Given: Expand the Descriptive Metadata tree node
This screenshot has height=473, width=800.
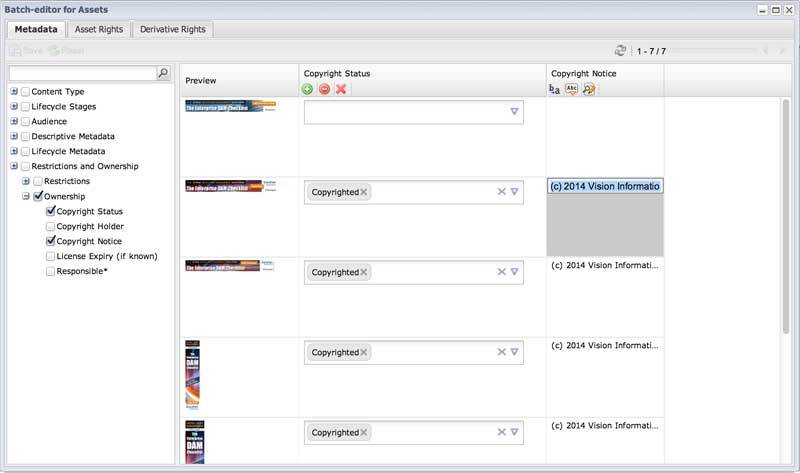Looking at the screenshot, I should [14, 136].
